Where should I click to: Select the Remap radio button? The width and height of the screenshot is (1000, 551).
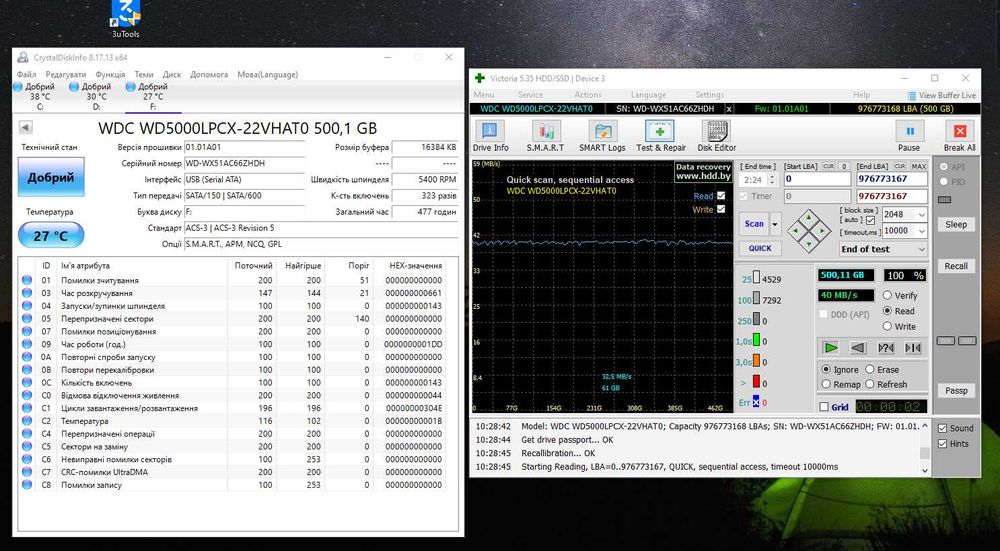click(x=827, y=384)
